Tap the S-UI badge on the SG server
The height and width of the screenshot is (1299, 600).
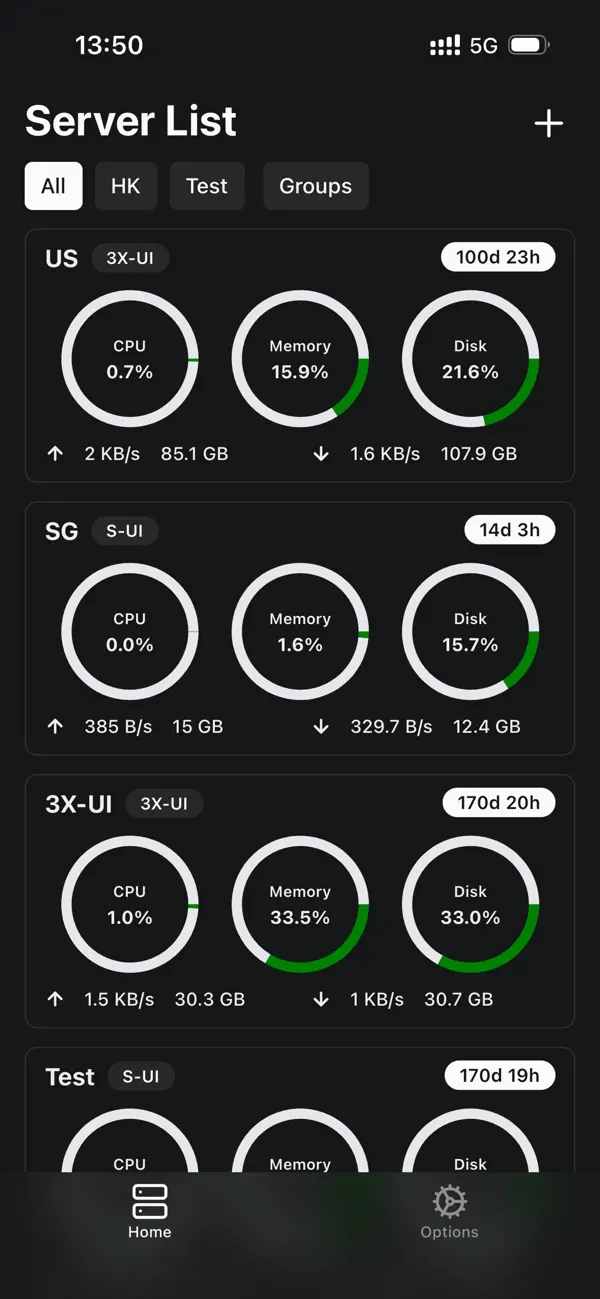coord(124,530)
